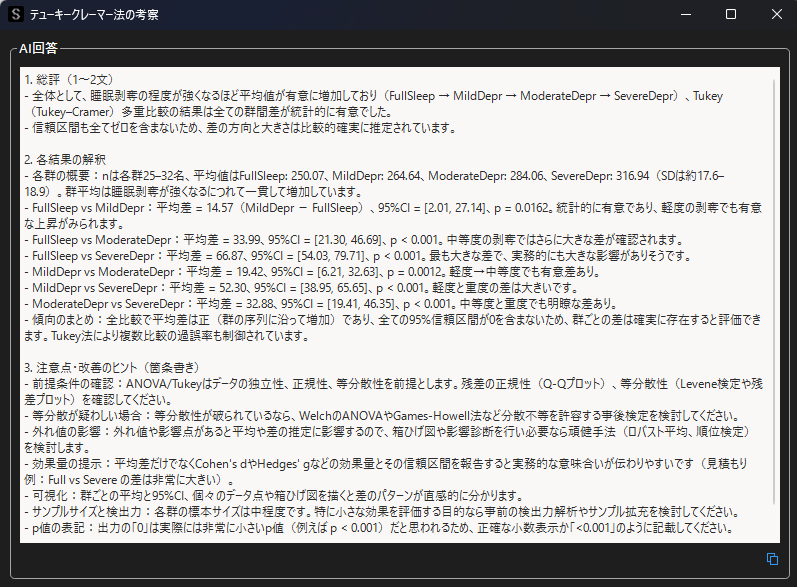
Task: Close the テューキークレーマー法の考察 window
Action: tap(776, 14)
